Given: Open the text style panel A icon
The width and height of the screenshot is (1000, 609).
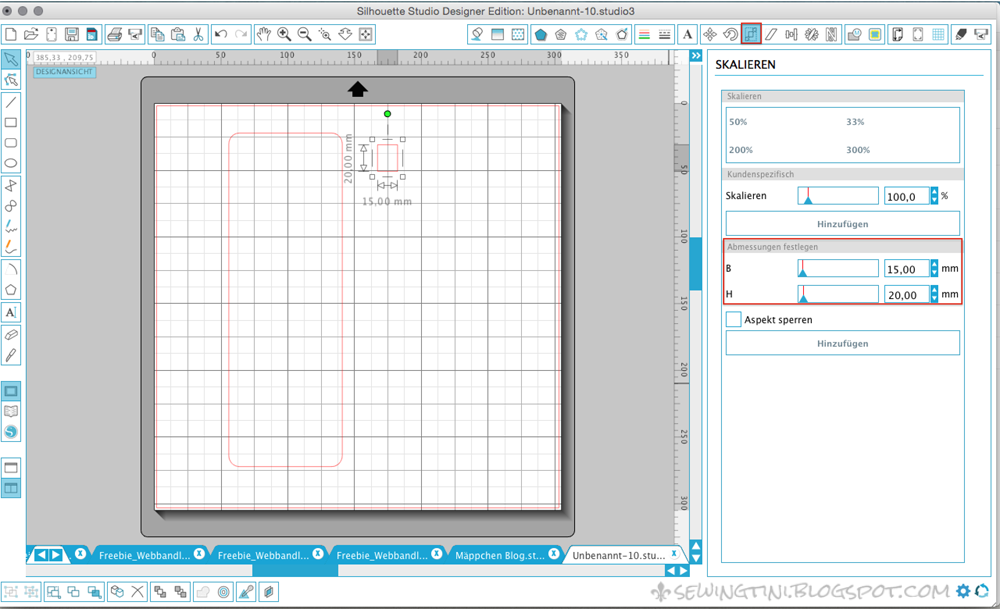Looking at the screenshot, I should pyautogui.click(x=688, y=34).
